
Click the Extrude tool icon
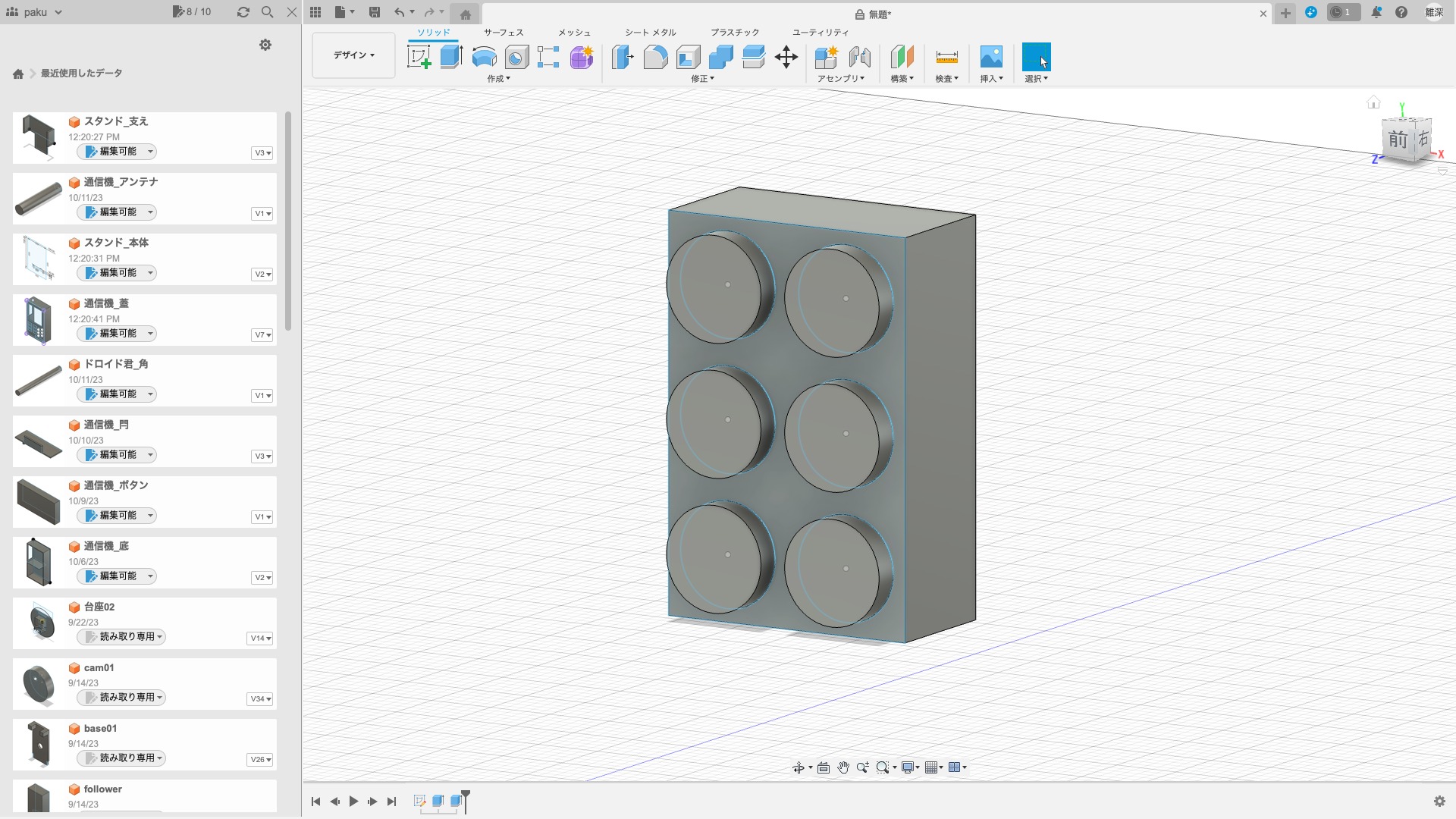[451, 57]
